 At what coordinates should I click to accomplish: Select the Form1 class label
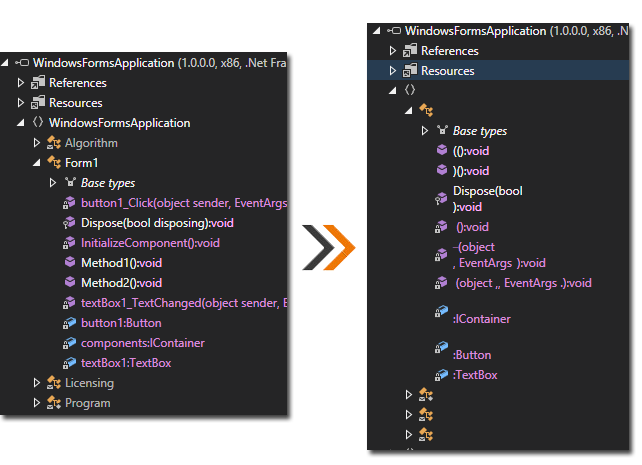pyautogui.click(x=81, y=163)
